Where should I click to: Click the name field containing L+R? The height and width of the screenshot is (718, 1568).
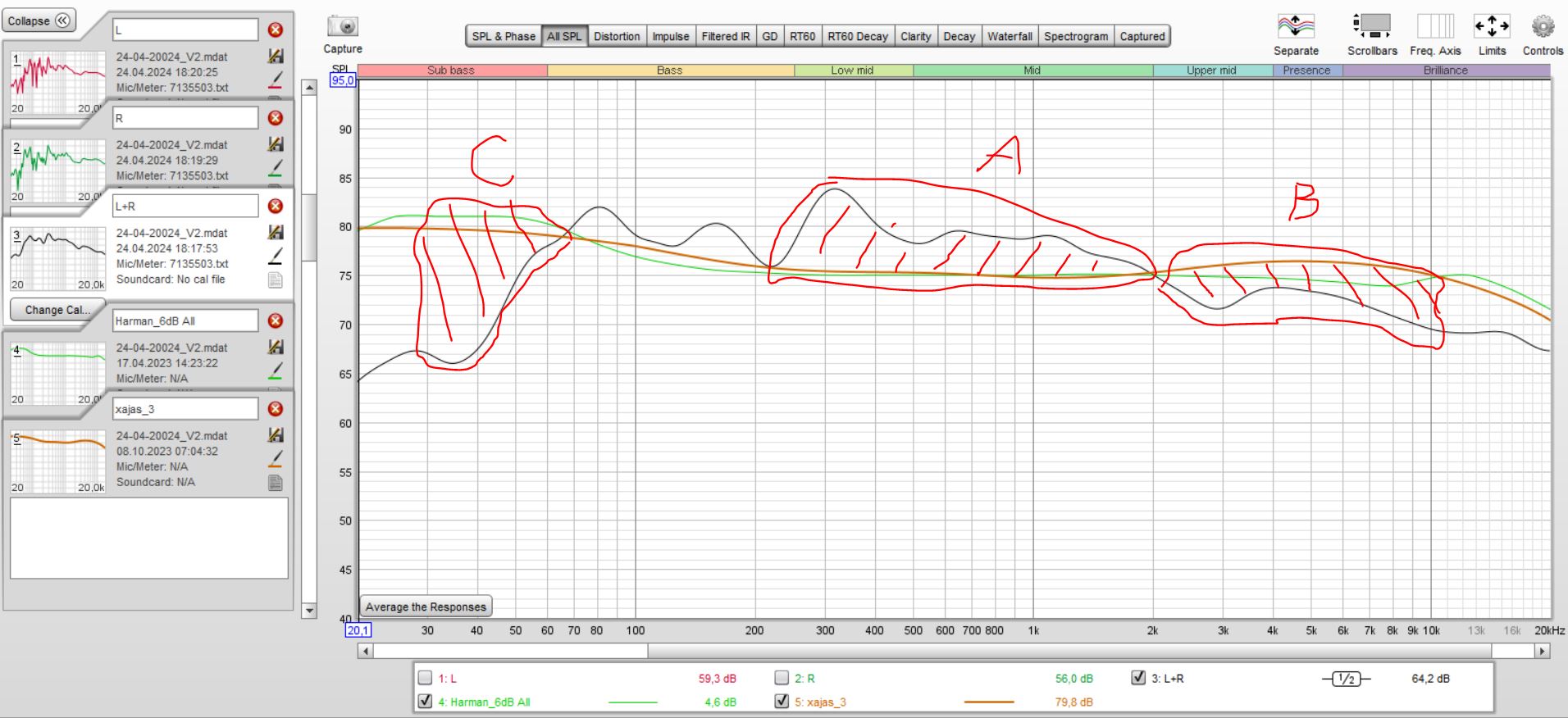[x=185, y=206]
